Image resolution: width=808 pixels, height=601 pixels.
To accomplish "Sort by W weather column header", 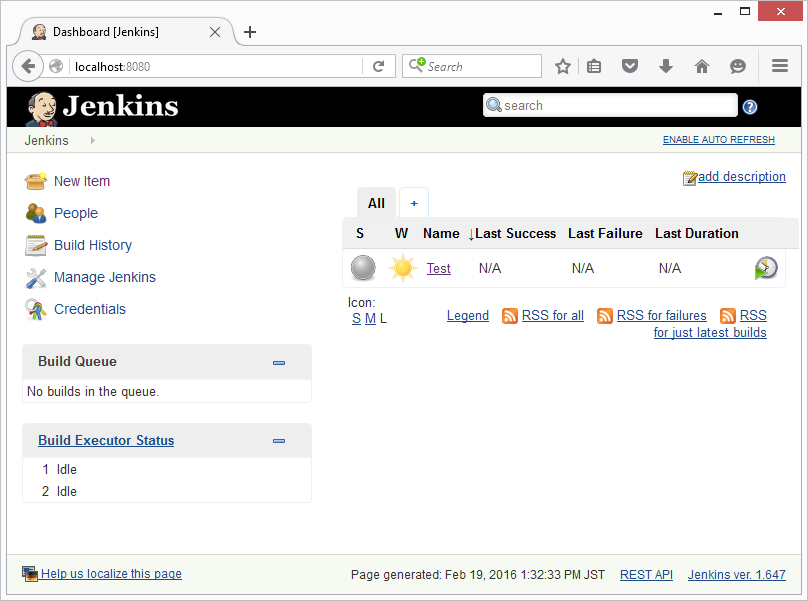I will click(401, 233).
